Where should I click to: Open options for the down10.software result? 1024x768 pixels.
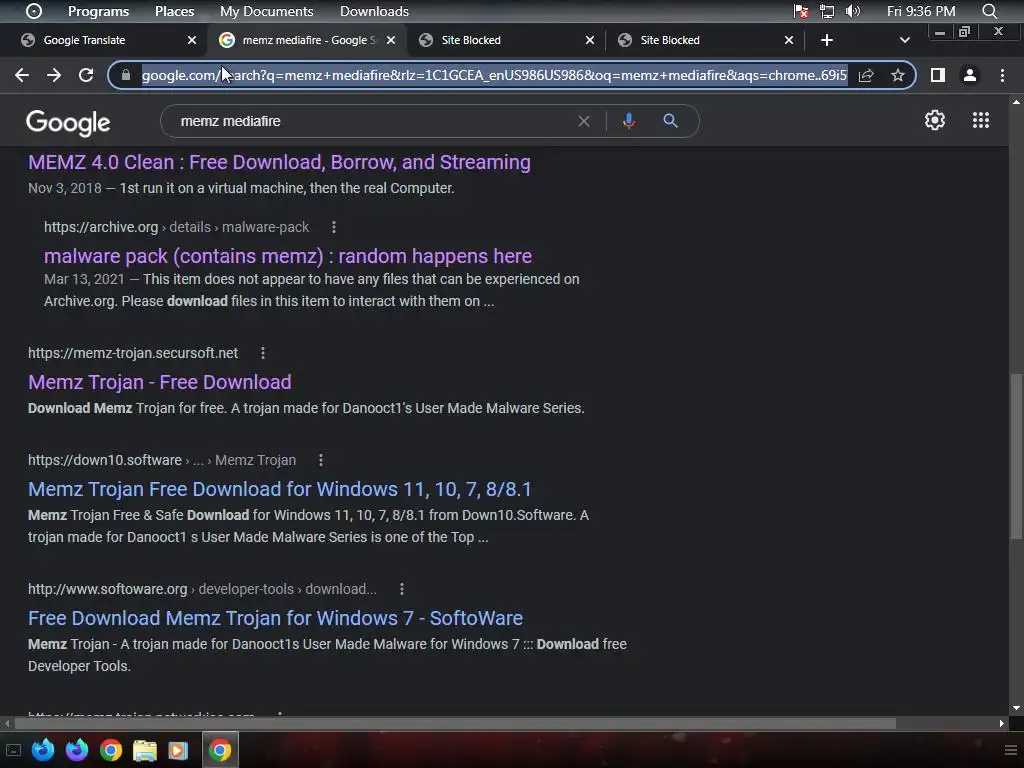click(321, 460)
